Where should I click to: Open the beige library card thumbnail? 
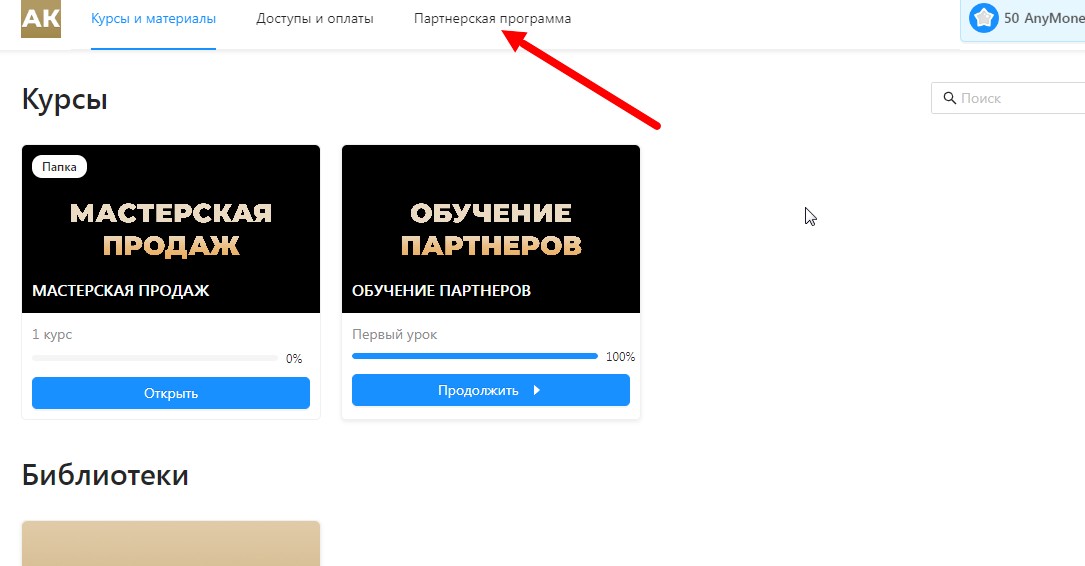click(x=171, y=544)
